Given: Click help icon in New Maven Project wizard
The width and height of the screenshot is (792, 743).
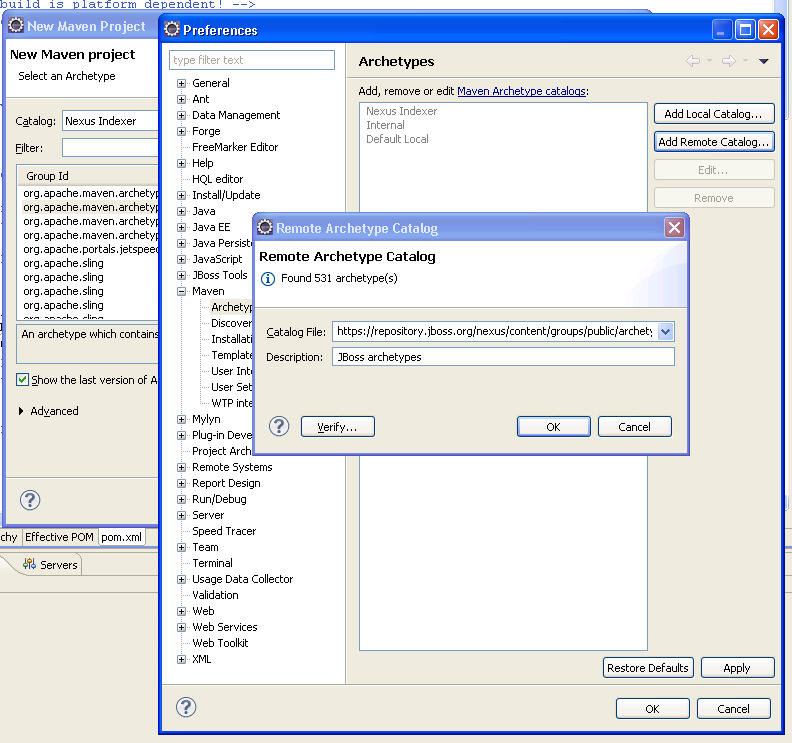Looking at the screenshot, I should click(x=30, y=500).
